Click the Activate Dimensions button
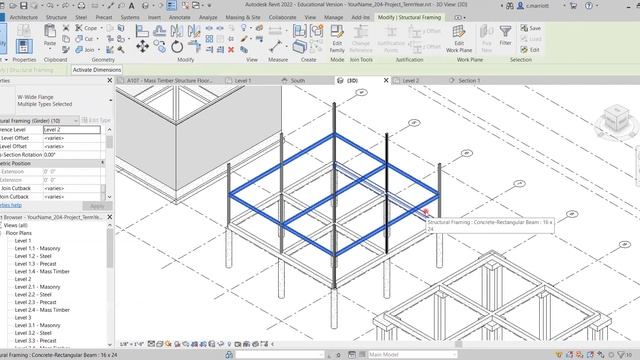The height and width of the screenshot is (360, 640). coord(97,70)
